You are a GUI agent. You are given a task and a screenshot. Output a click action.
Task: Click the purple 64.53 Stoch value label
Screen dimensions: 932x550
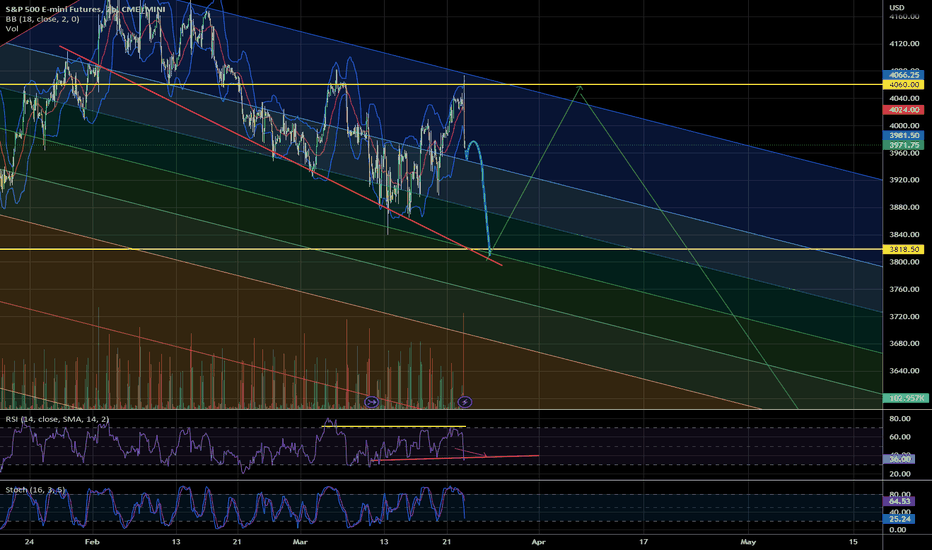899,502
